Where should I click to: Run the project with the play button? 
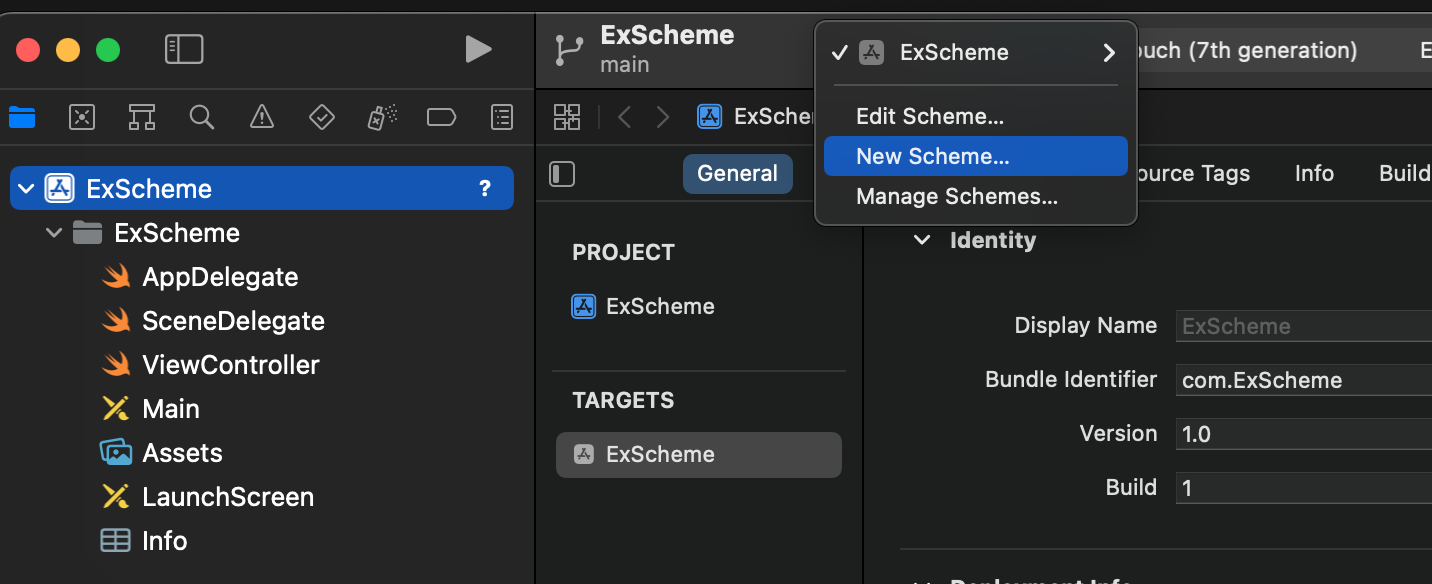479,49
